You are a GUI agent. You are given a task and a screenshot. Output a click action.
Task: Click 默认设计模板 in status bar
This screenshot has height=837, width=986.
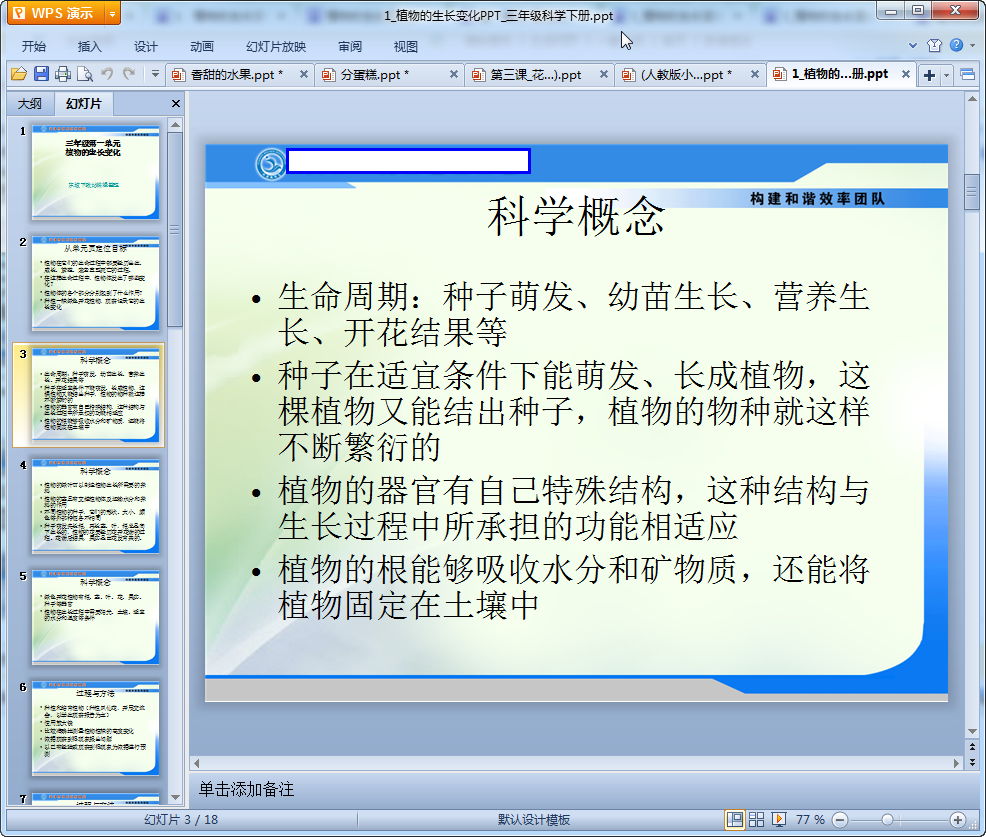[534, 819]
